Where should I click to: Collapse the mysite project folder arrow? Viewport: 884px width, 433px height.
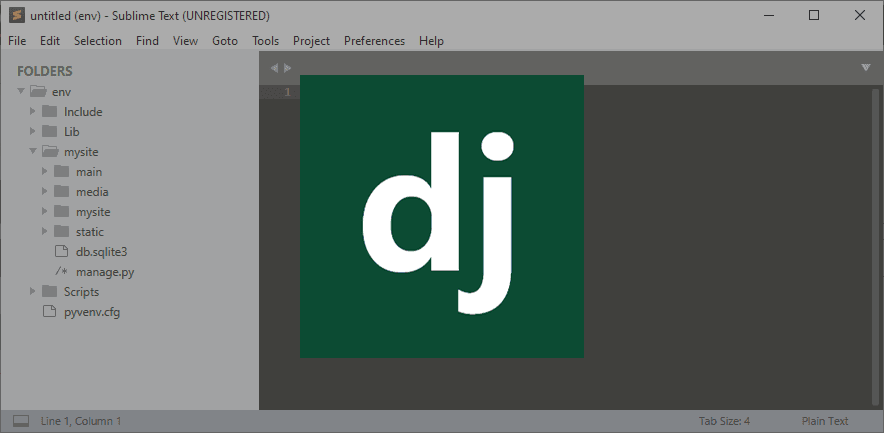pyautogui.click(x=33, y=151)
